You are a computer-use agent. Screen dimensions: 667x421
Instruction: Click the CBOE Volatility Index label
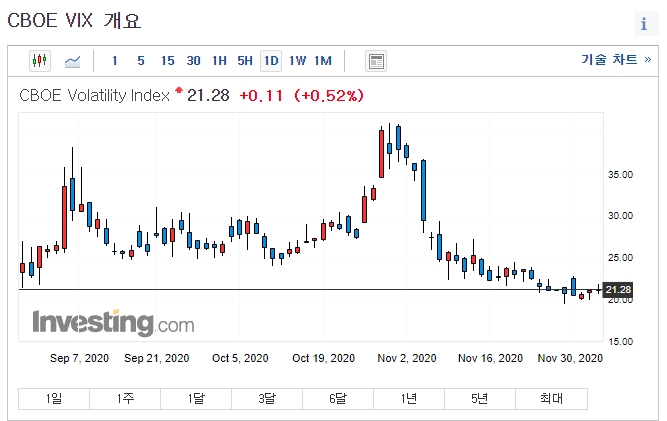click(94, 95)
